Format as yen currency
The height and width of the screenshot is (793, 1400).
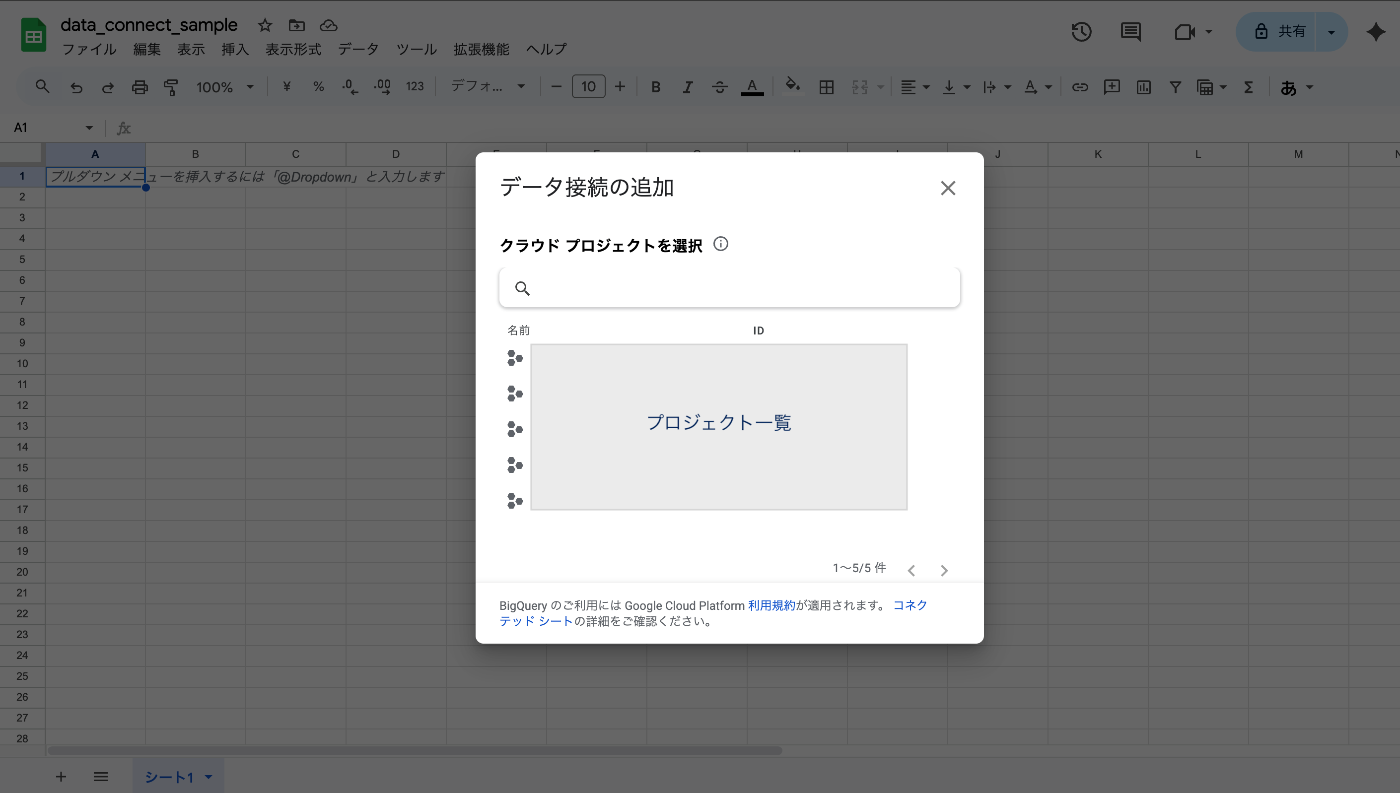[287, 87]
